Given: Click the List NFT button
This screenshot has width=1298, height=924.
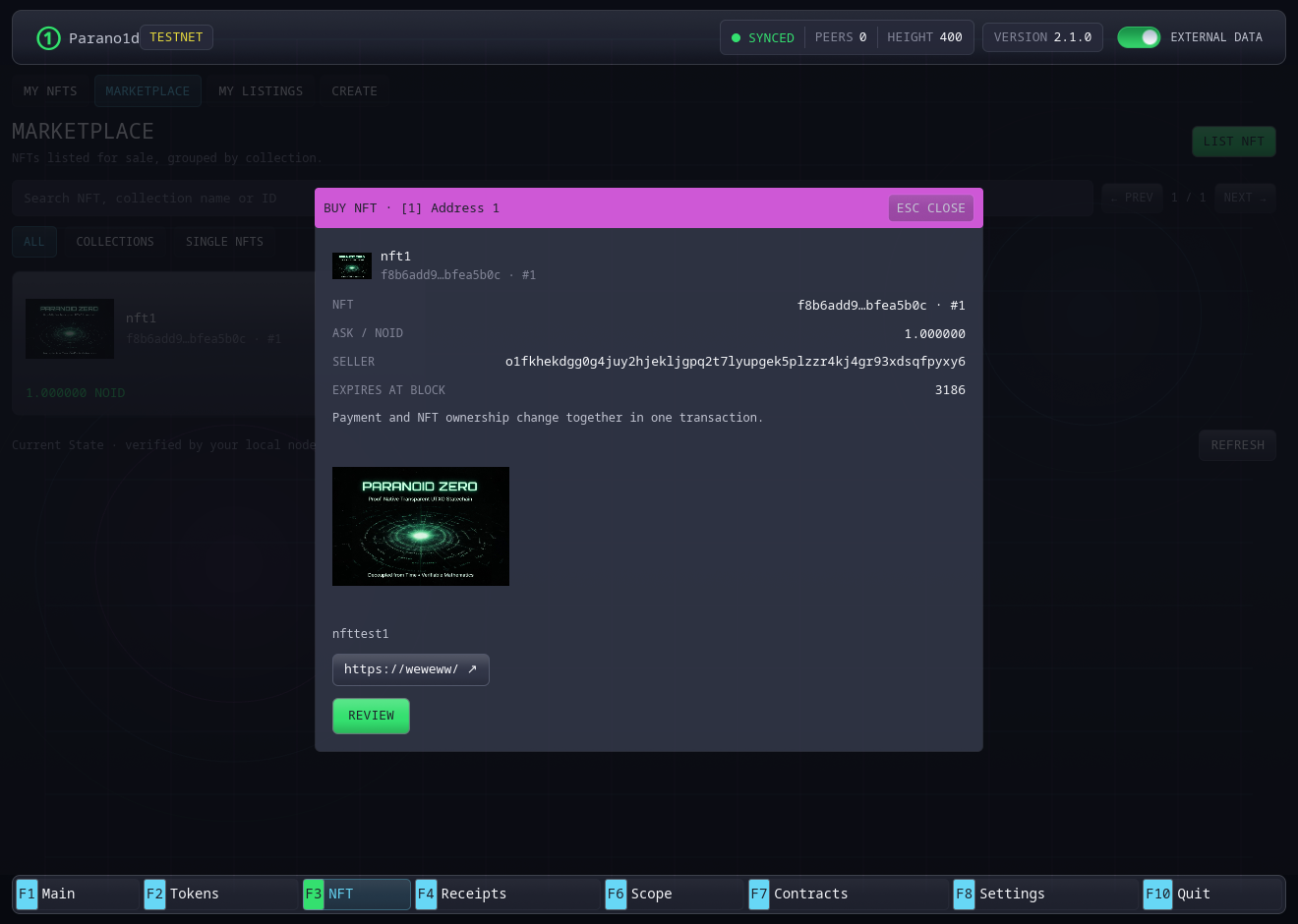Looking at the screenshot, I should (1234, 142).
